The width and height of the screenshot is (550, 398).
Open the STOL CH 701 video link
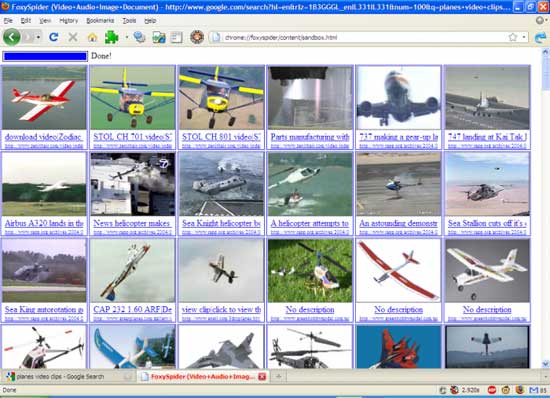tap(133, 137)
